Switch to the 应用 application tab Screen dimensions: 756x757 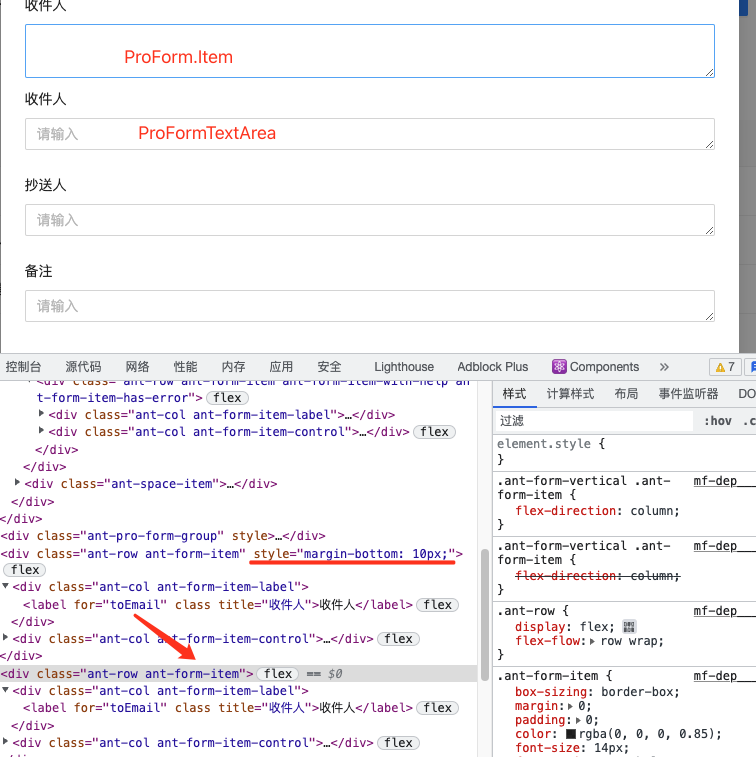point(281,367)
